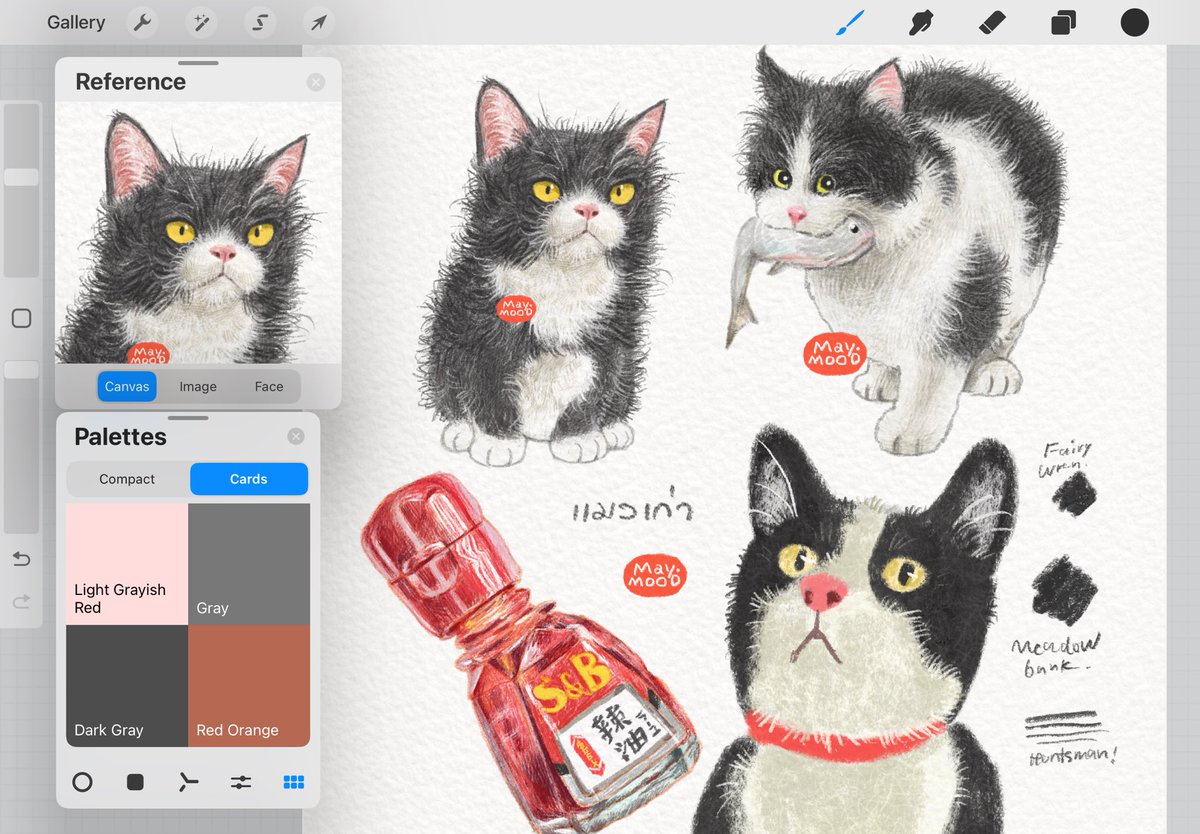Grab the Reference panel drag handle
This screenshot has width=1200, height=834.
click(x=198, y=63)
